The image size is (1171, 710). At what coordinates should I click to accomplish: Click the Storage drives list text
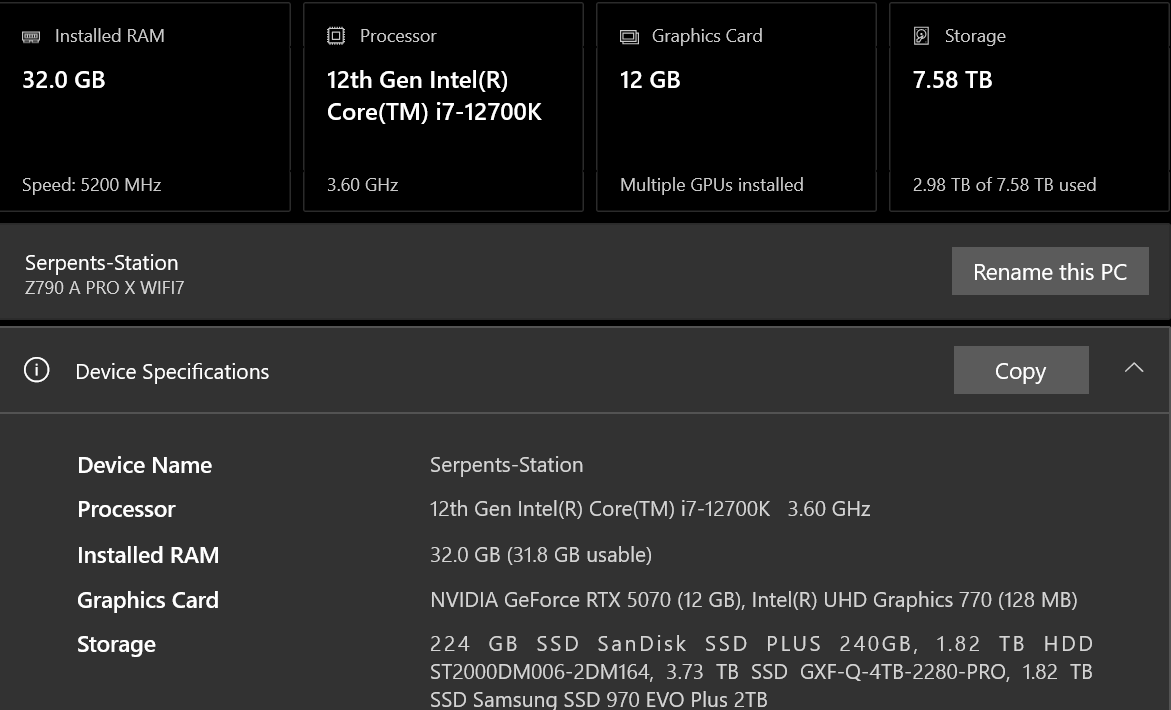761,671
